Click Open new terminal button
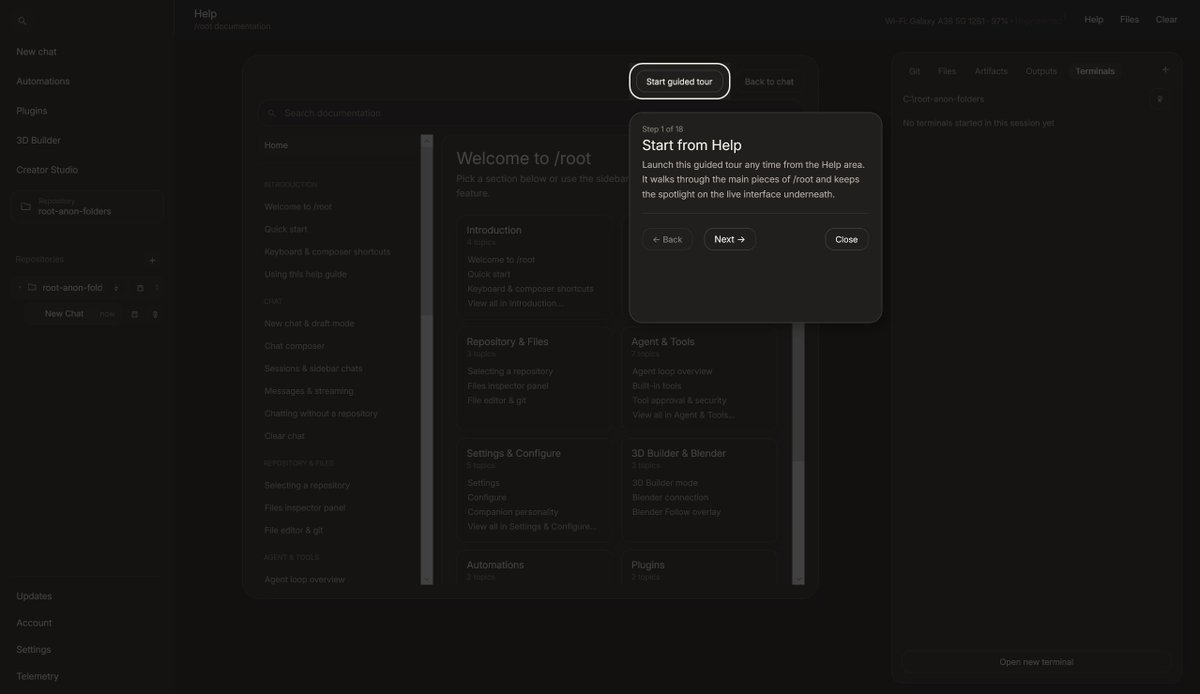Viewport: 1200px width, 694px height. (1036, 662)
